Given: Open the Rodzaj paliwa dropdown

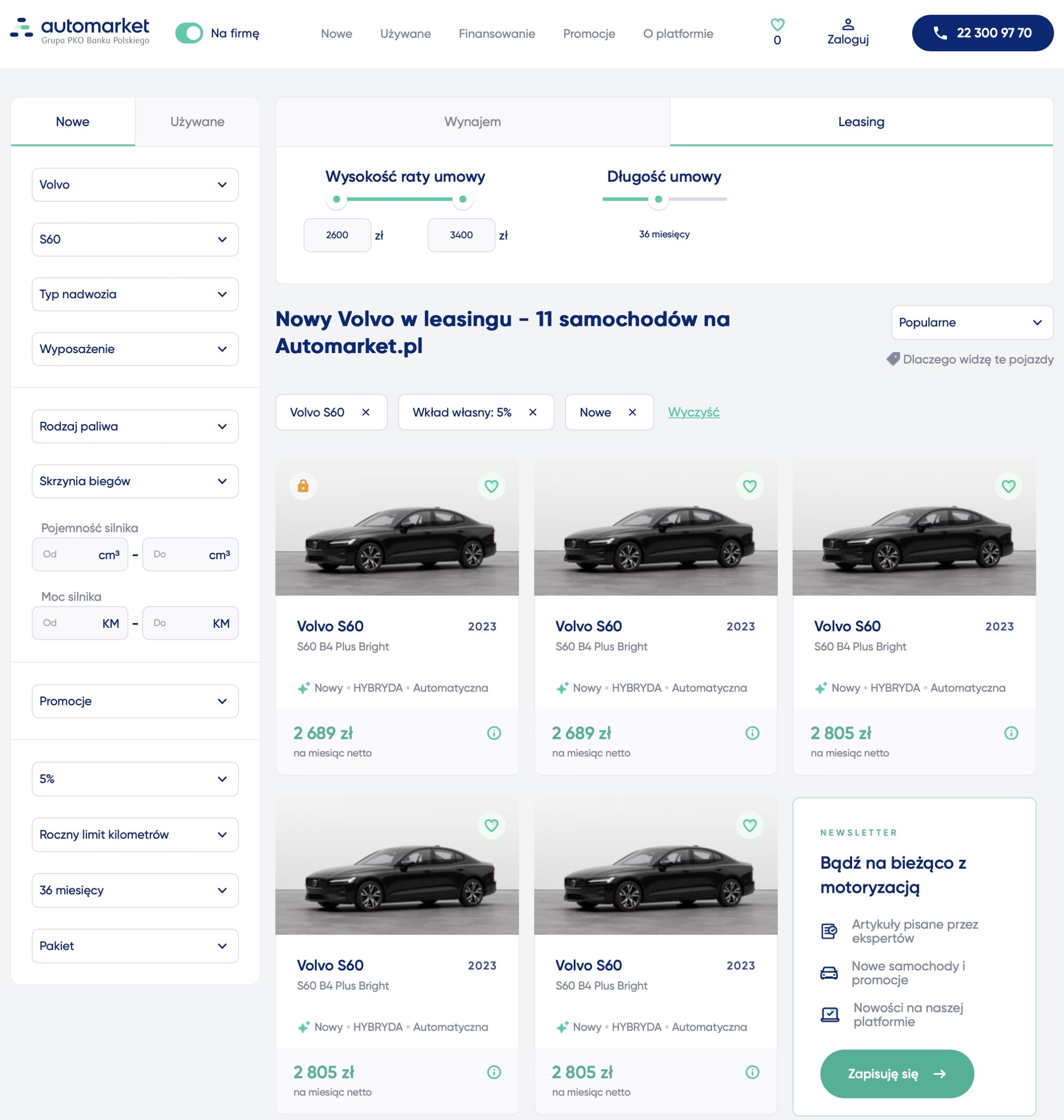Looking at the screenshot, I should [135, 426].
